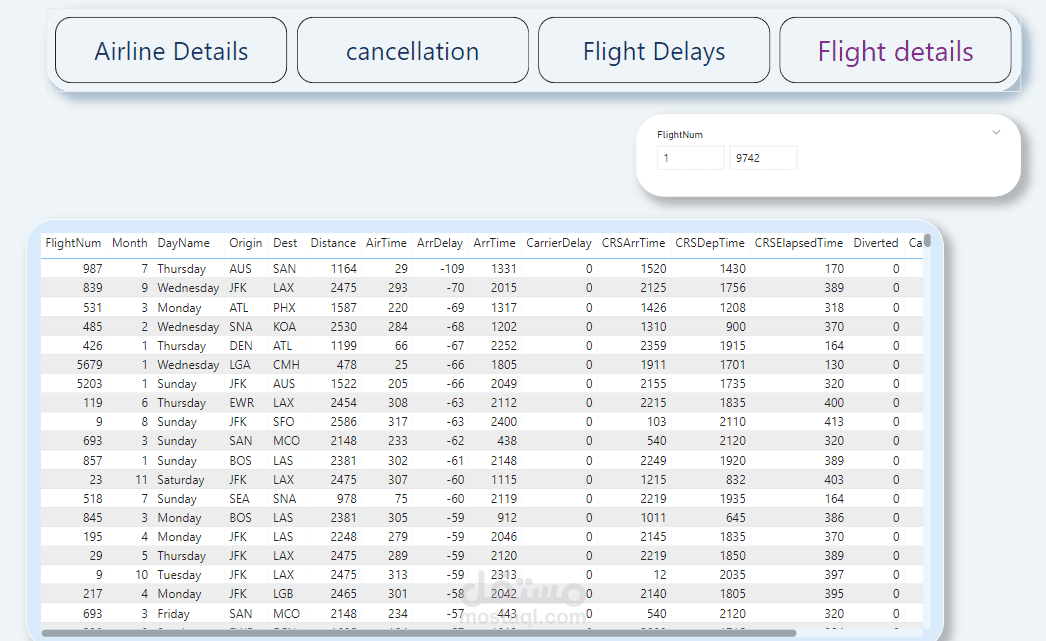Click the FlightNum maximum value field
This screenshot has height=641, width=1046.
[x=763, y=158]
